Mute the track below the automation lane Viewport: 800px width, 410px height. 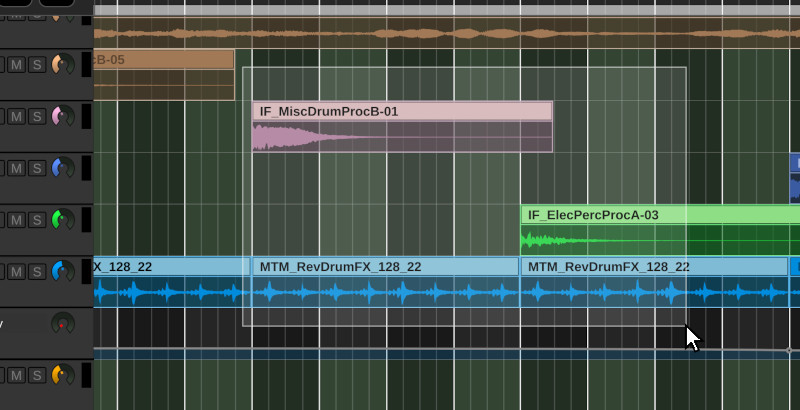click(x=17, y=376)
